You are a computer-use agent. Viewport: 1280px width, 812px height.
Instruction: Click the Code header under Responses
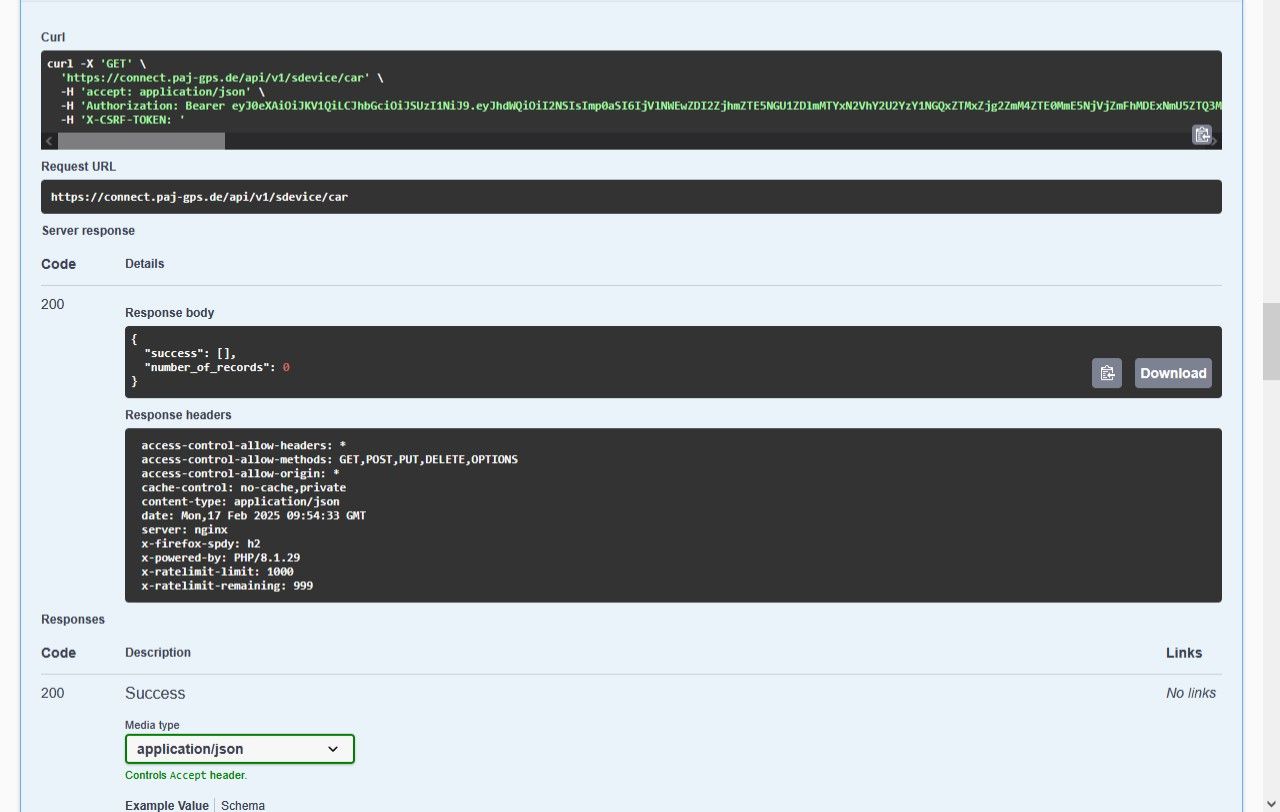click(59, 653)
